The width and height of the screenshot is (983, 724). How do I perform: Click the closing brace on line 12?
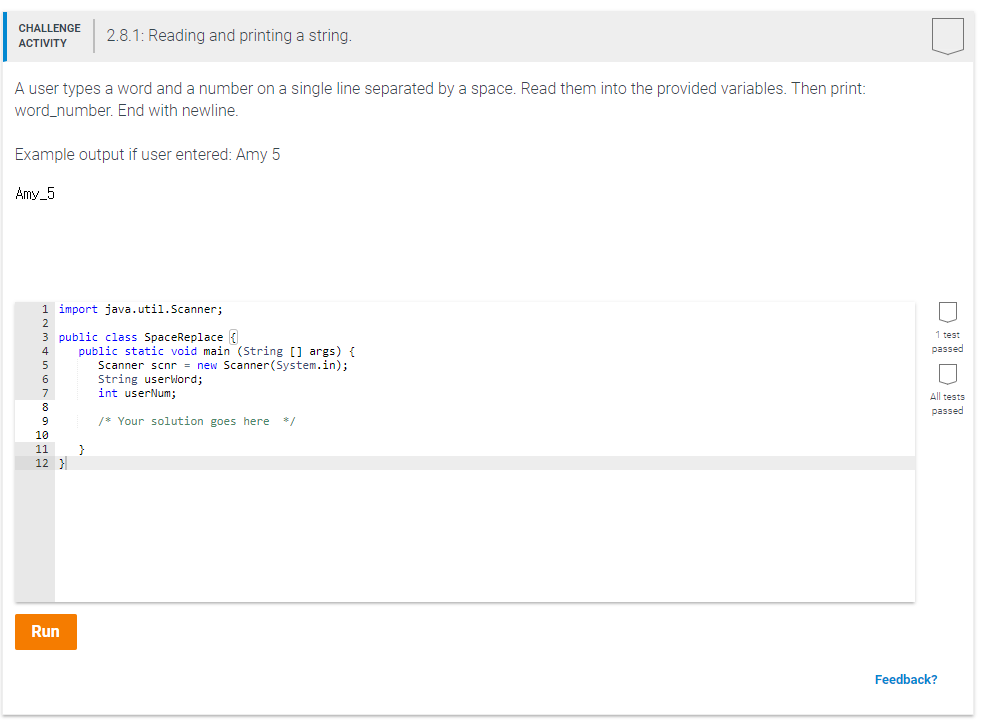coord(64,462)
